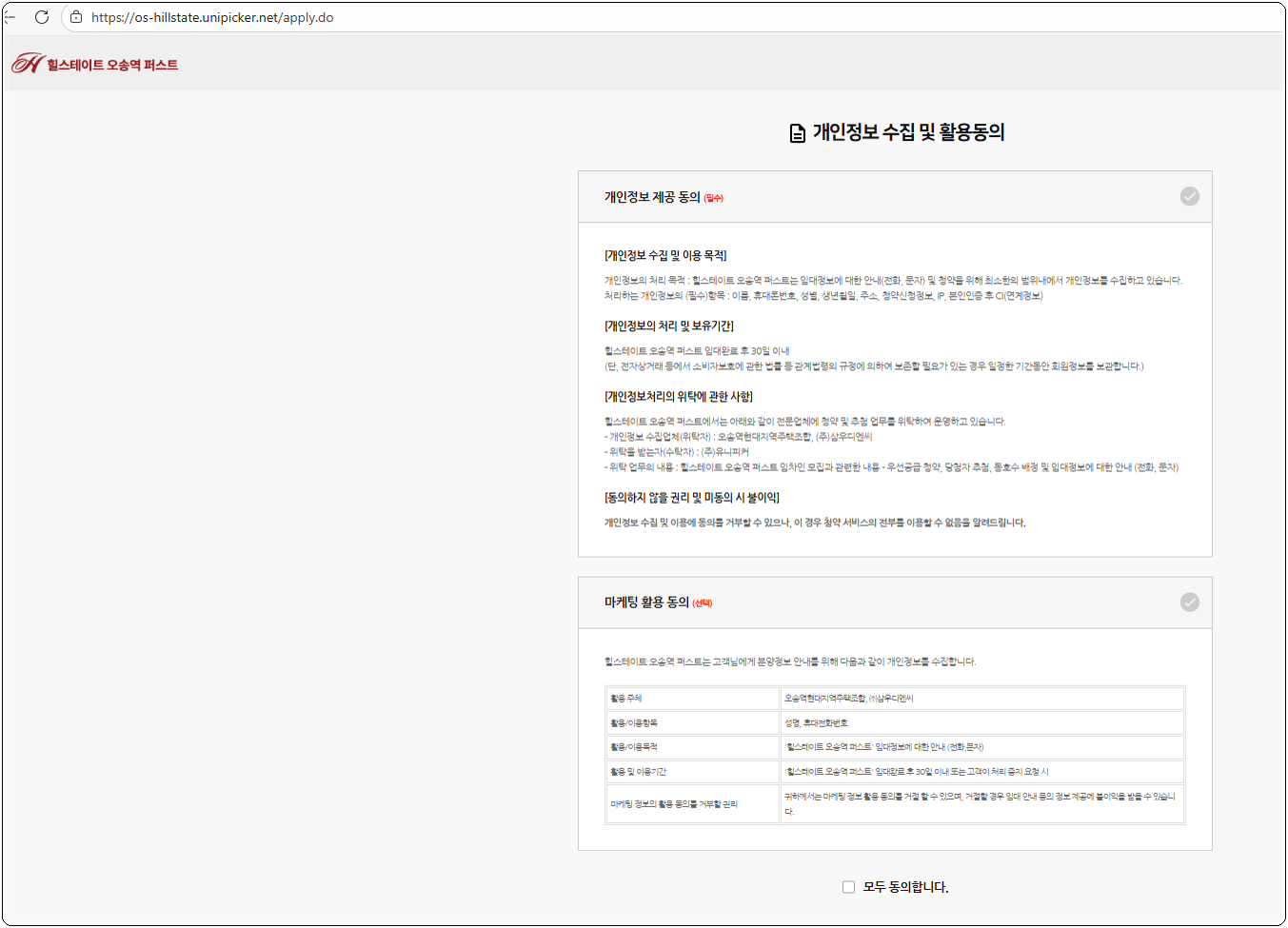Click the red (선택) label
The image size is (1288, 928).
point(703,603)
